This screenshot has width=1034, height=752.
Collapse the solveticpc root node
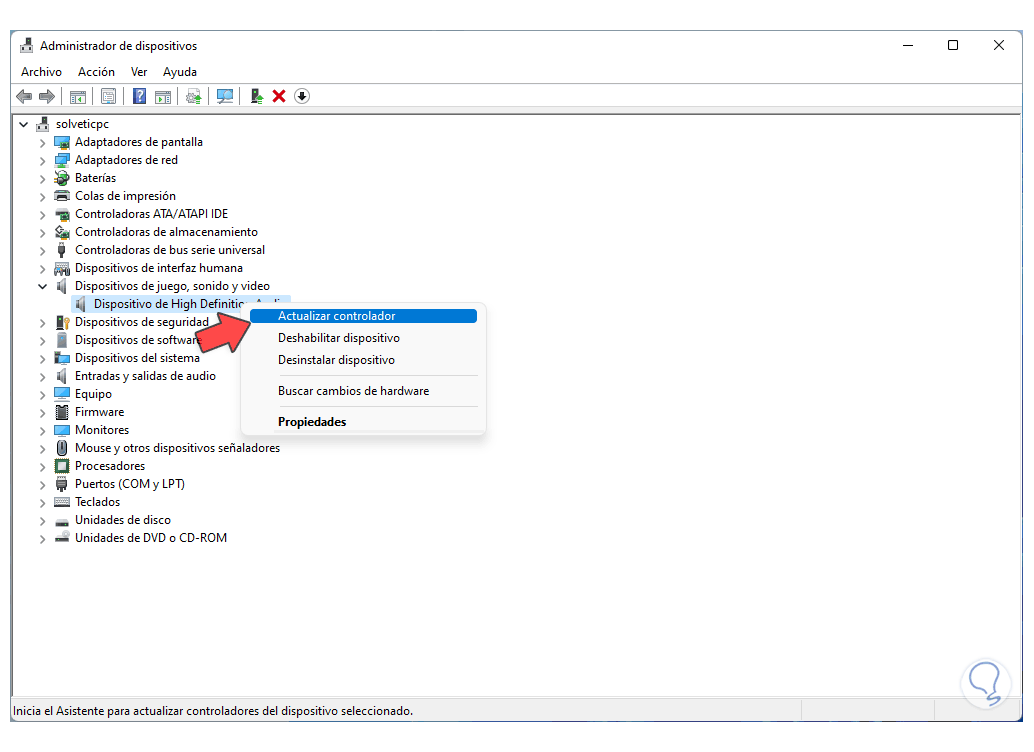click(x=24, y=124)
